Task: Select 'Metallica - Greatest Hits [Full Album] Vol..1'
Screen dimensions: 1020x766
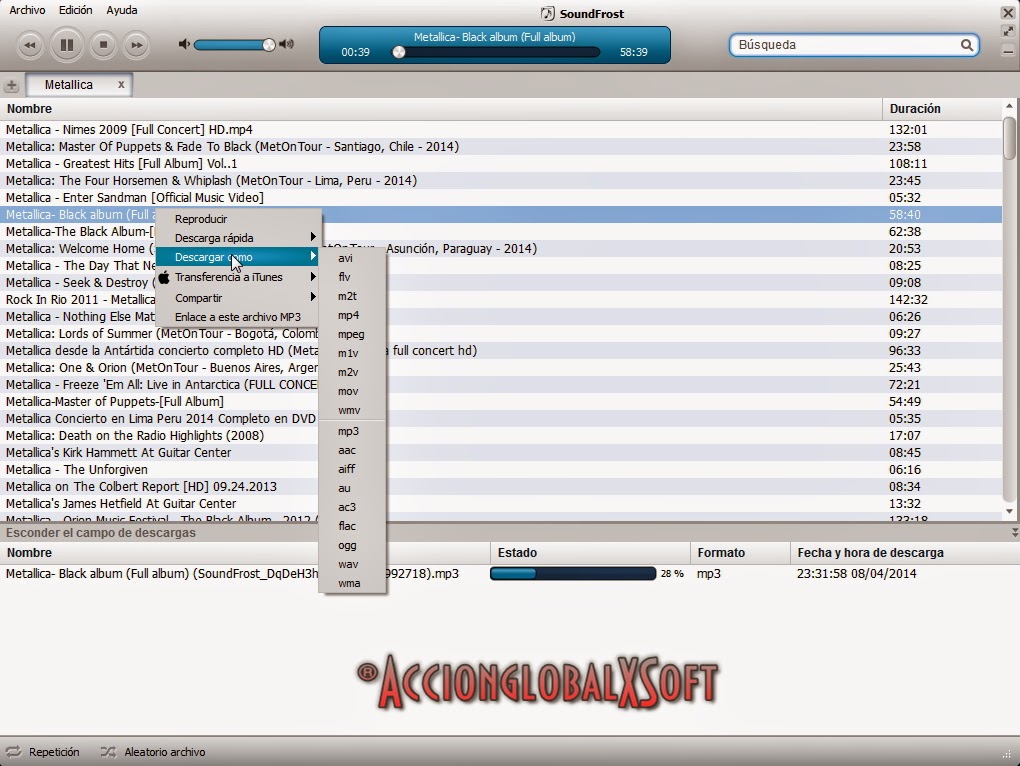Action: point(501,163)
